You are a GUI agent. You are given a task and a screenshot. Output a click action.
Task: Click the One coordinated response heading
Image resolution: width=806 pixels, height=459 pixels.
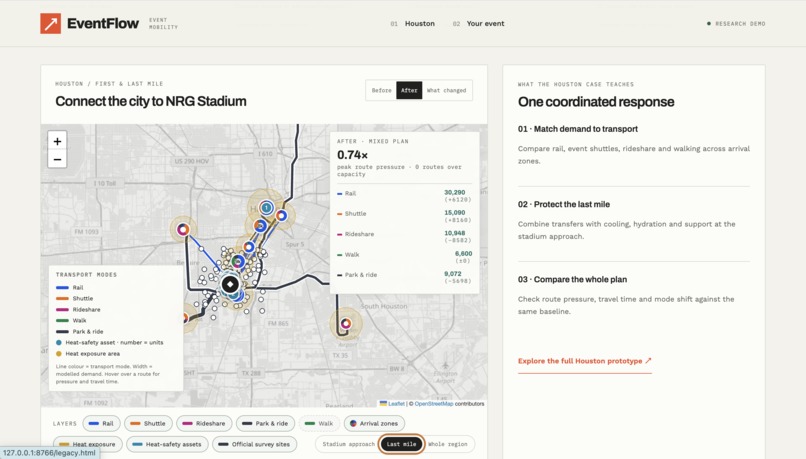tap(596, 102)
